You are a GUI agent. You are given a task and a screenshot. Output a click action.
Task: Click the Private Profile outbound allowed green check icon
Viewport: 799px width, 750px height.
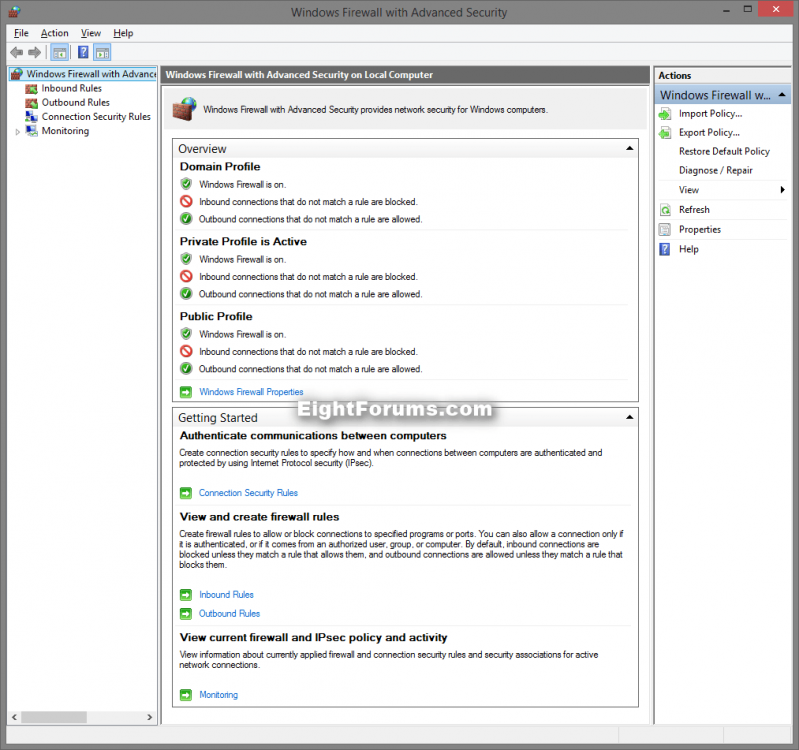(x=186, y=293)
